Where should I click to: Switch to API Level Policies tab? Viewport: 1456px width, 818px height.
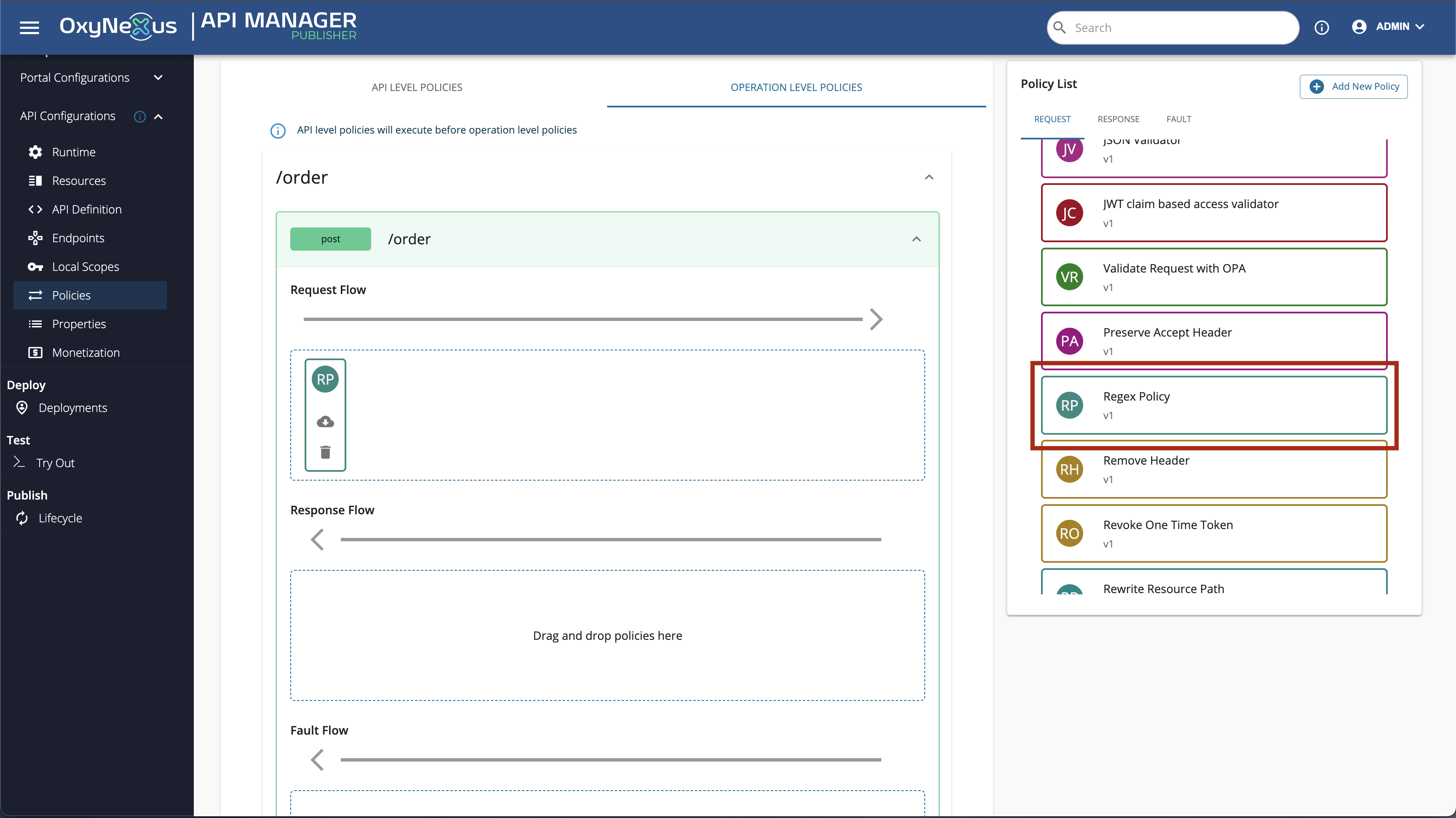click(417, 87)
